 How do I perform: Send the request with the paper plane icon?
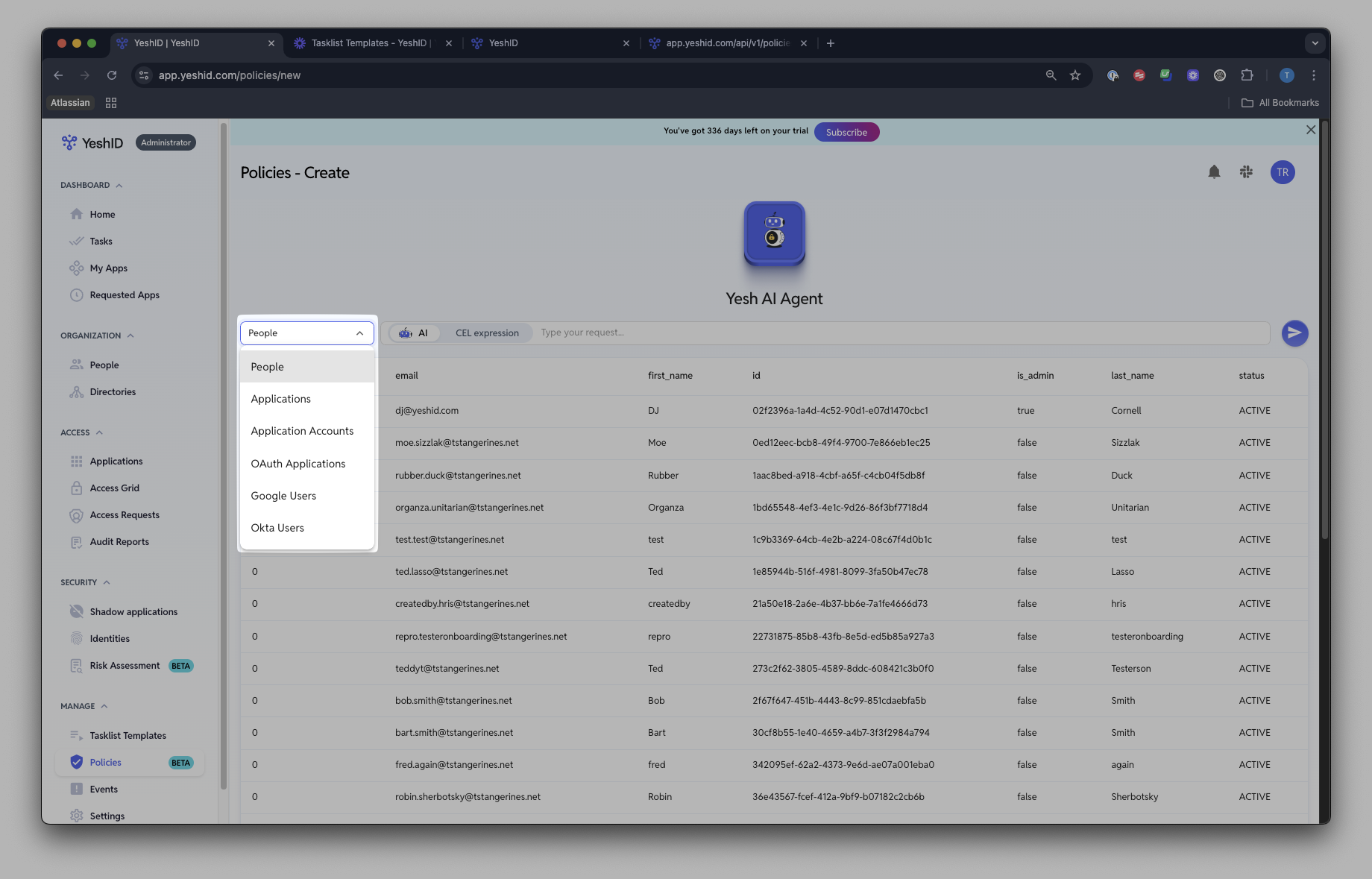pos(1294,333)
